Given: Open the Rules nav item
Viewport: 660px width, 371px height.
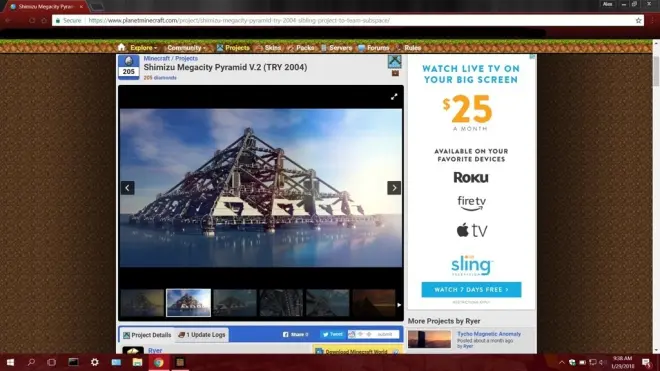Looking at the screenshot, I should click(x=408, y=48).
